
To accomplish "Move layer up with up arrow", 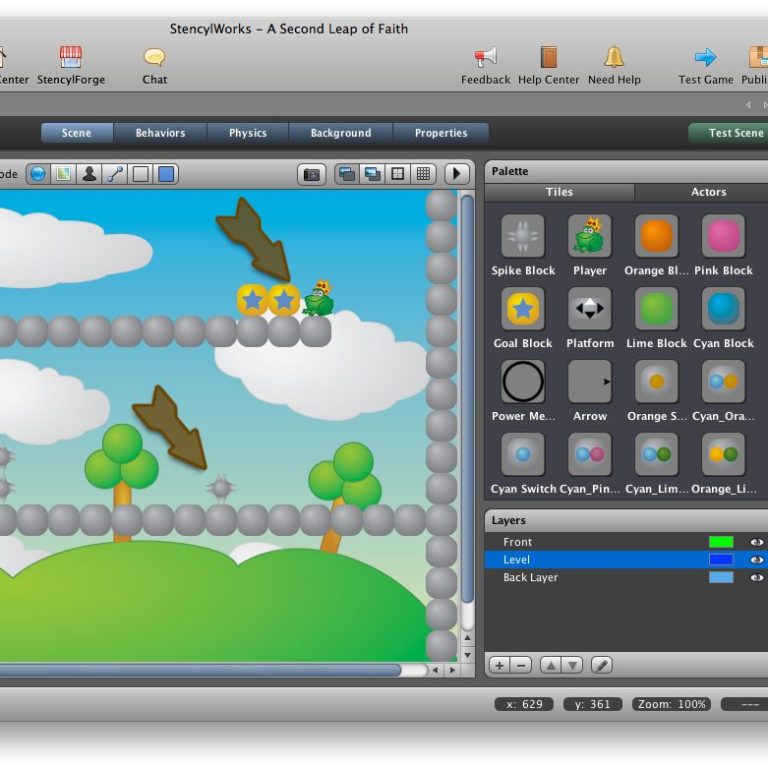I will [x=551, y=666].
